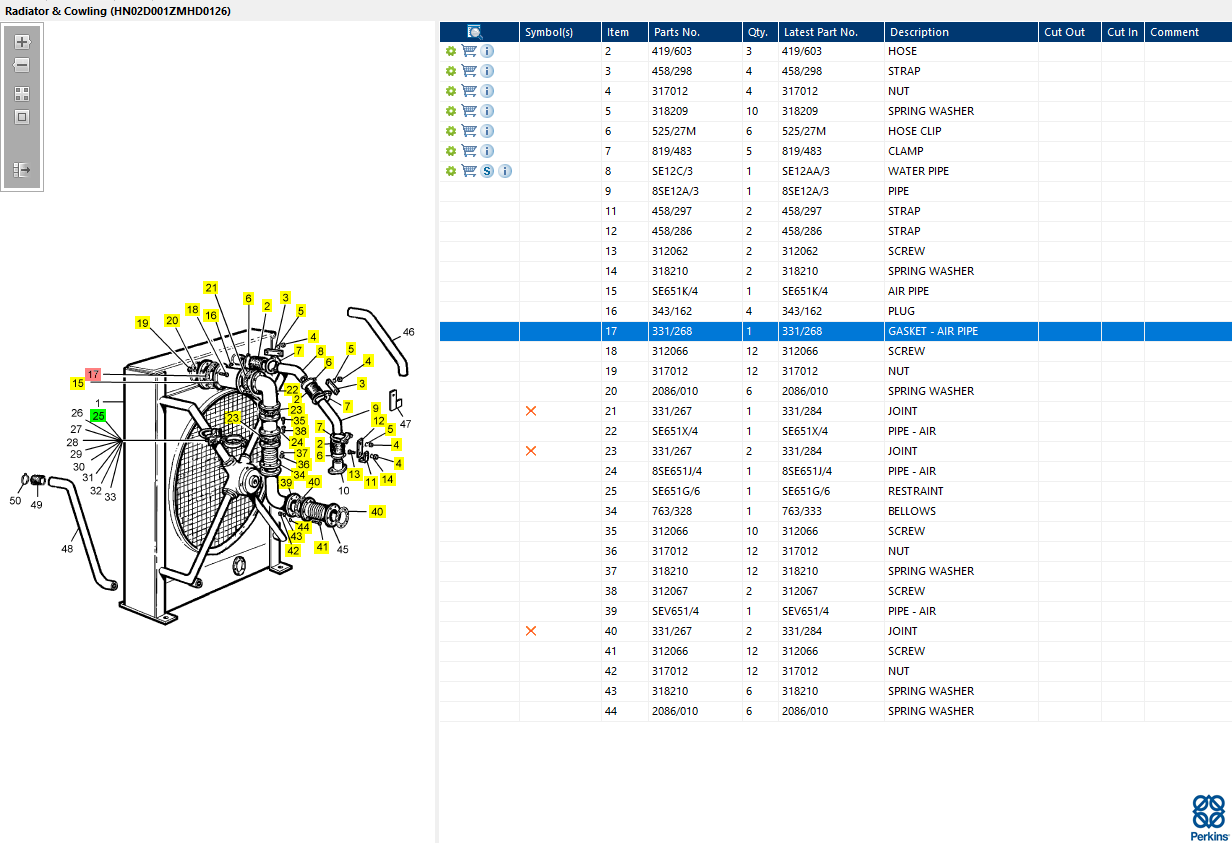Click the supersession S icon for item 8
Image resolution: width=1232 pixels, height=843 pixels.
pos(487,171)
